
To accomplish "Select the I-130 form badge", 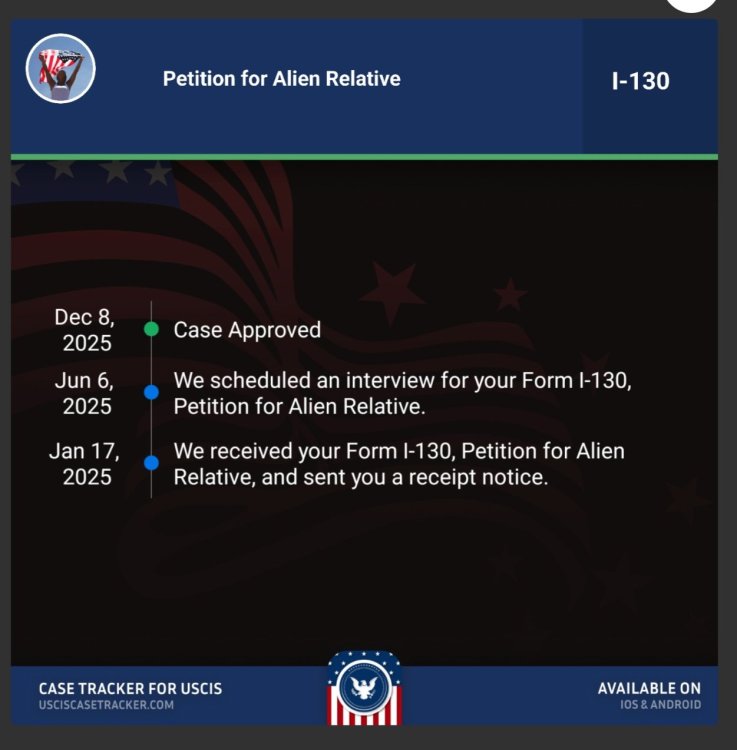I will (640, 81).
